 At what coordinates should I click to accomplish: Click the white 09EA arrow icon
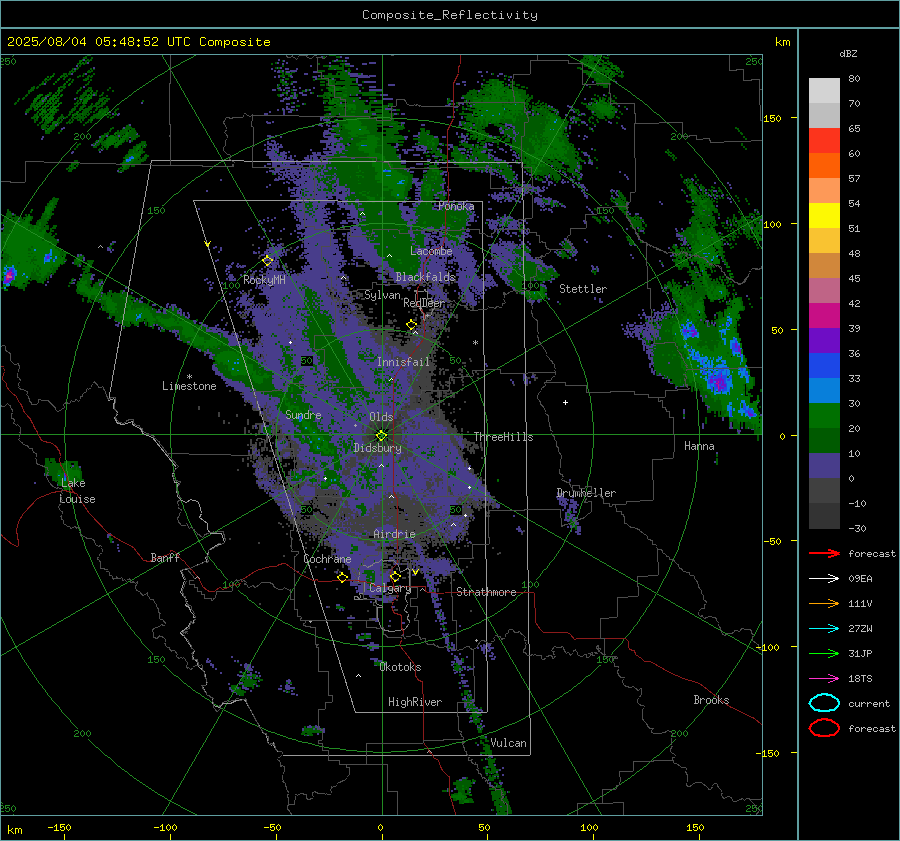click(x=824, y=579)
